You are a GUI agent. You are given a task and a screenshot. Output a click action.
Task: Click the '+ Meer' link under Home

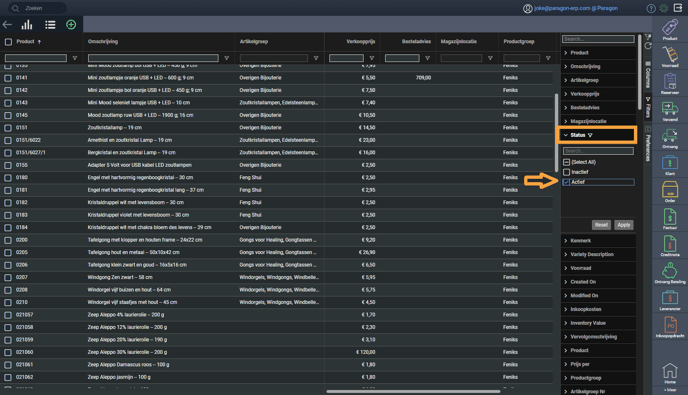click(670, 390)
